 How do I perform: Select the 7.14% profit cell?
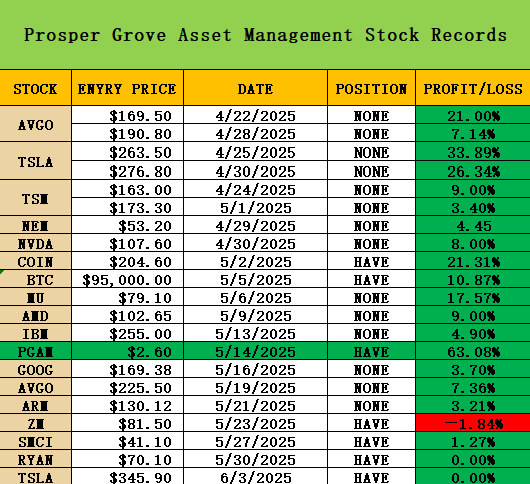tap(473, 133)
